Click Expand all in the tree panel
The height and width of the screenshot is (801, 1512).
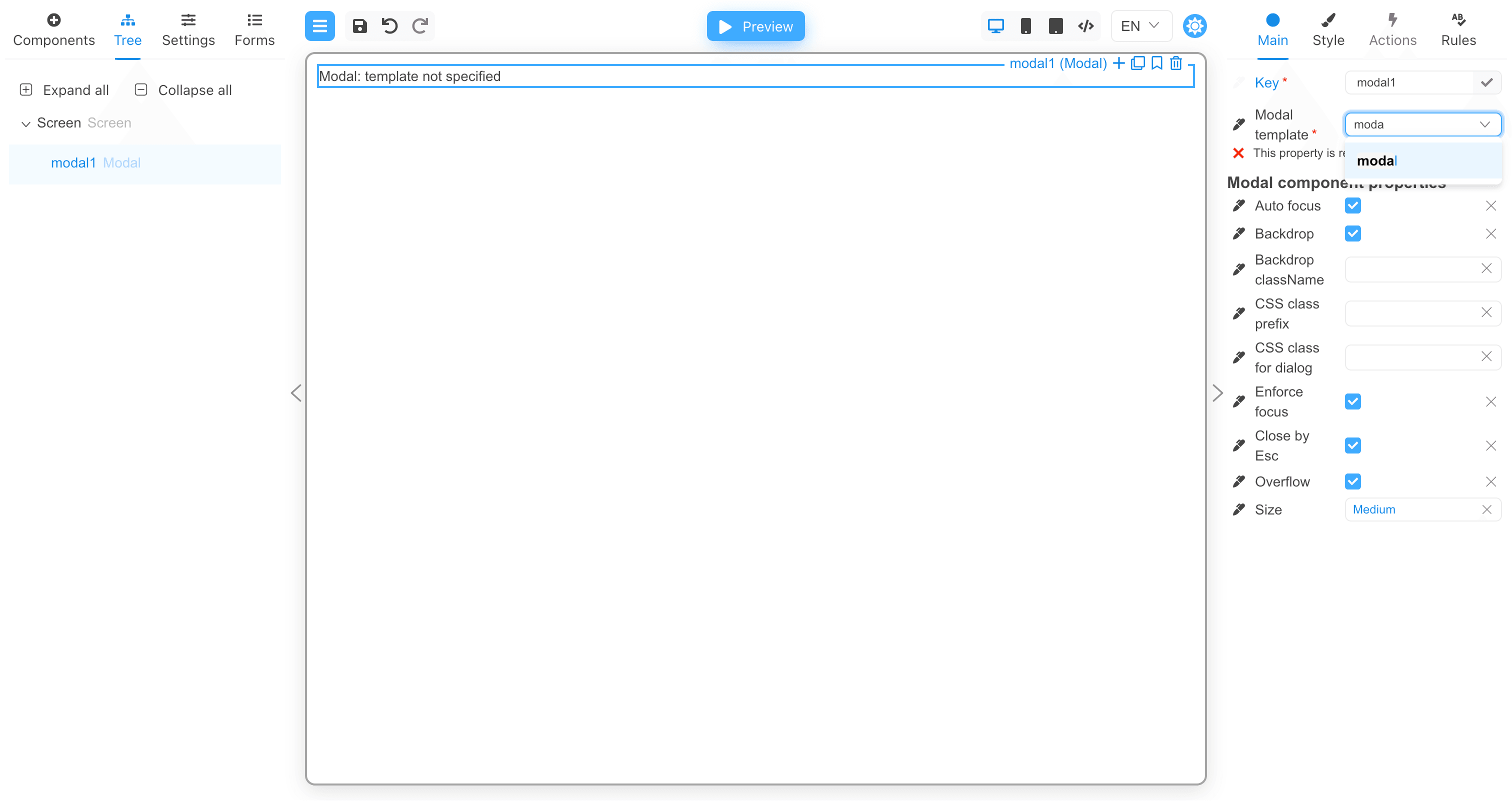point(64,90)
